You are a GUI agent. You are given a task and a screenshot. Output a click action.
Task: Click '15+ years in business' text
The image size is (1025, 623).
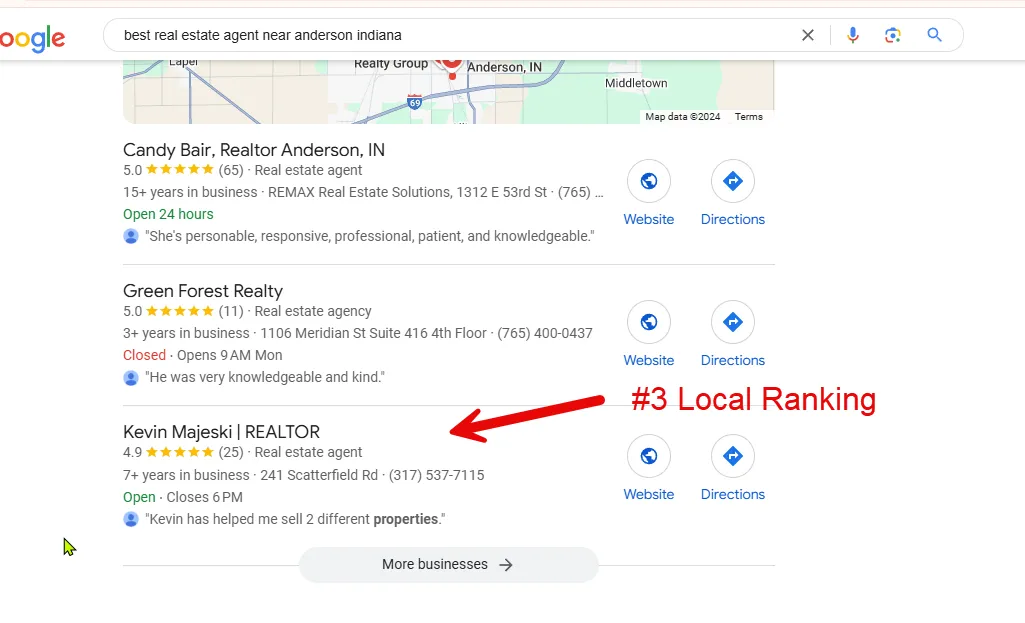point(190,192)
